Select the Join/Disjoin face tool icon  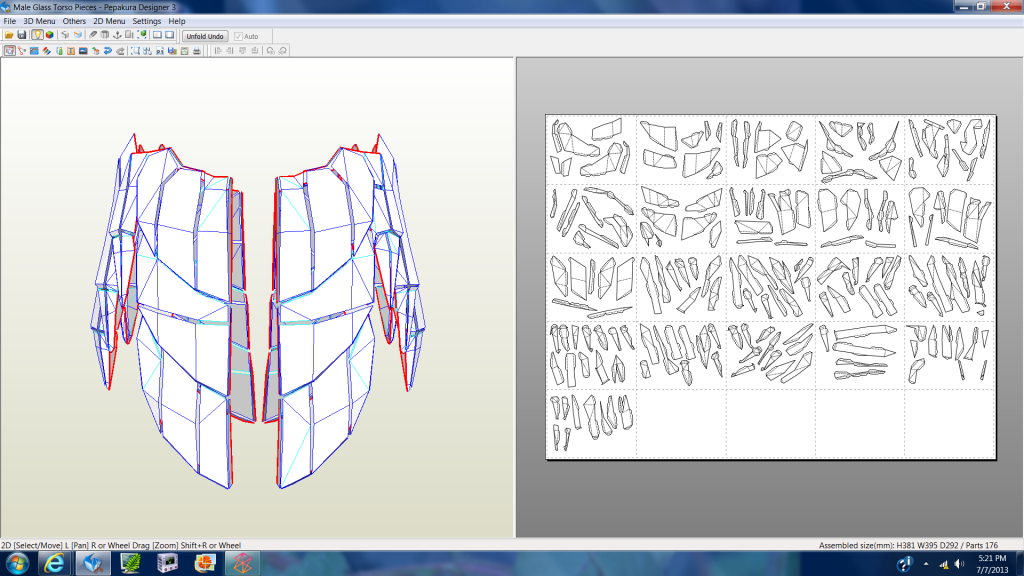pyautogui.click(x=22, y=50)
